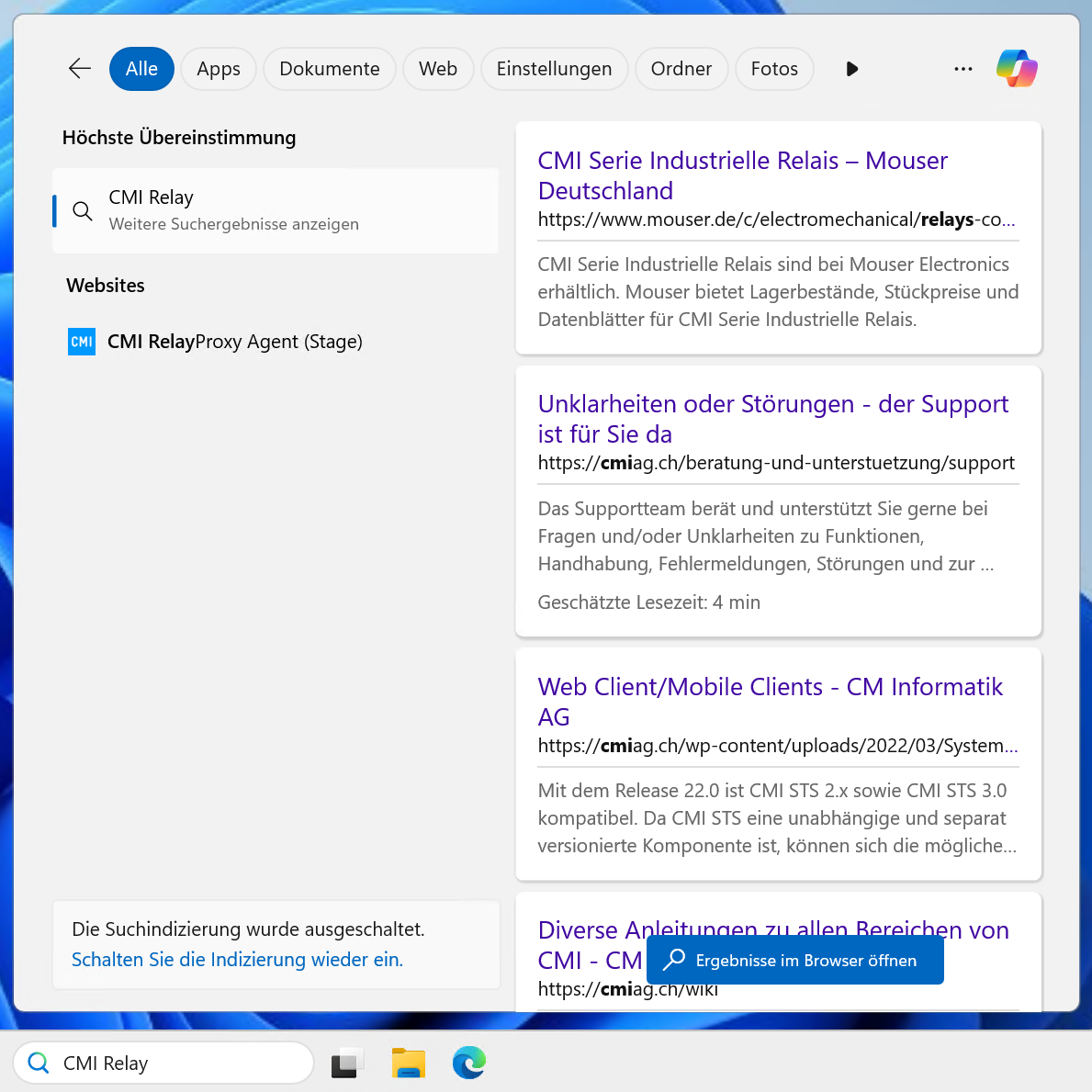Screen dimensions: 1092x1092
Task: Open the three-dots options menu
Action: pyautogui.click(x=963, y=69)
